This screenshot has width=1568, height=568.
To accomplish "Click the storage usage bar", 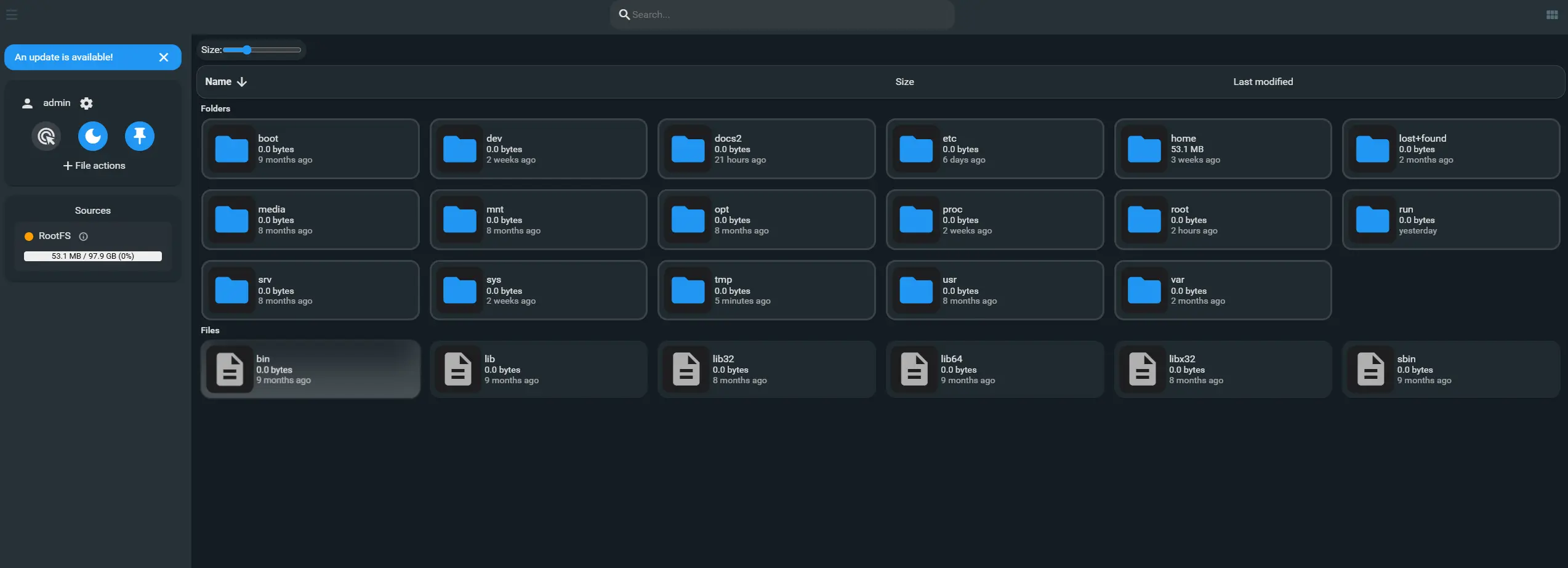I will [93, 256].
